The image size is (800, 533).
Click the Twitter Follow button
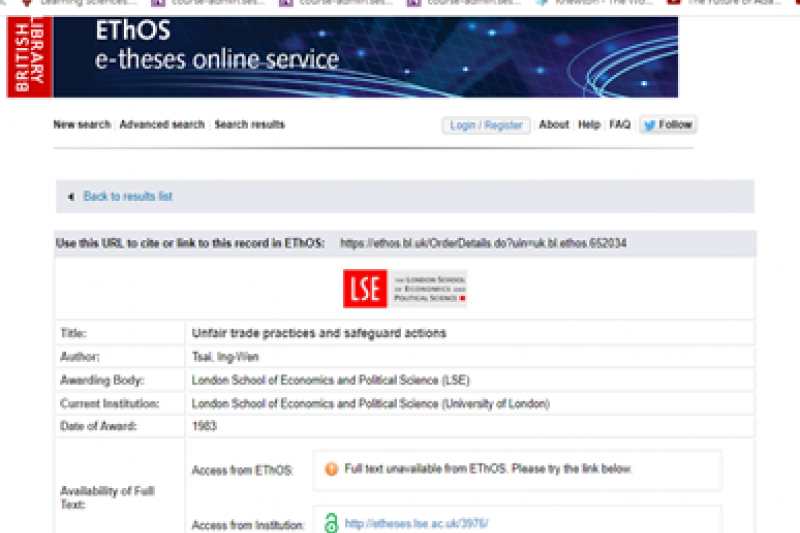pyautogui.click(x=668, y=125)
